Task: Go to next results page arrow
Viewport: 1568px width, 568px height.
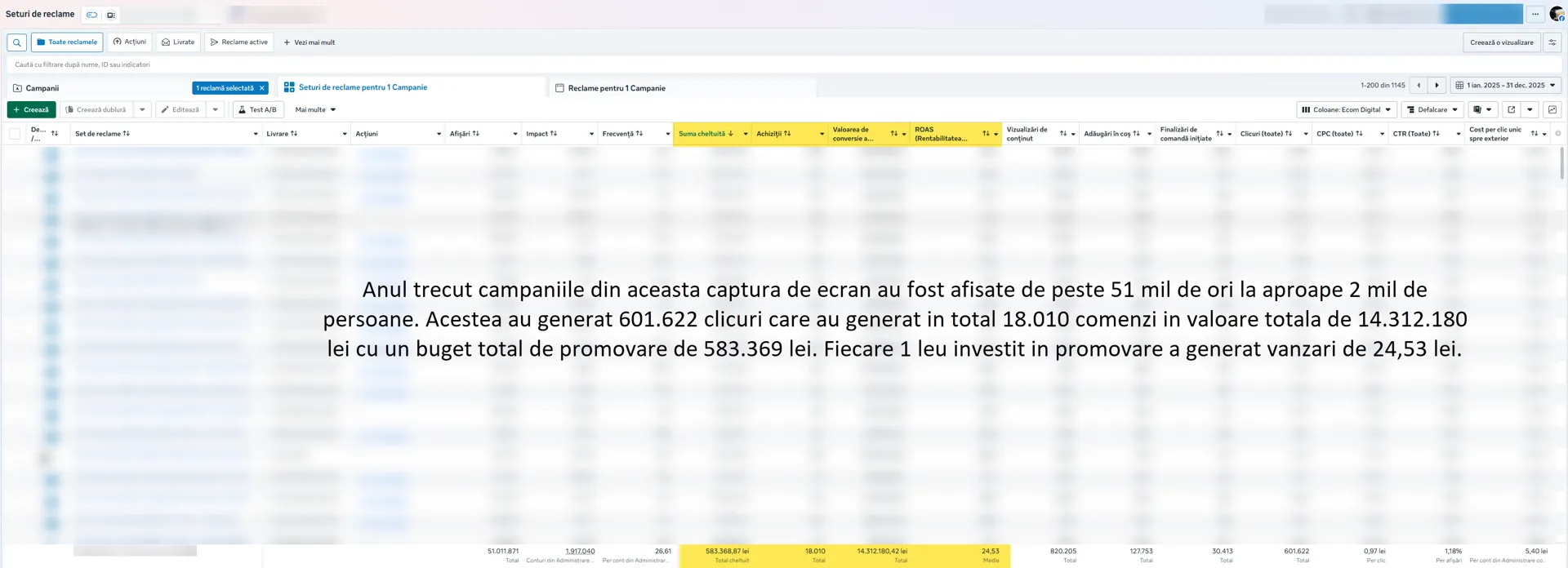Action: click(1437, 86)
